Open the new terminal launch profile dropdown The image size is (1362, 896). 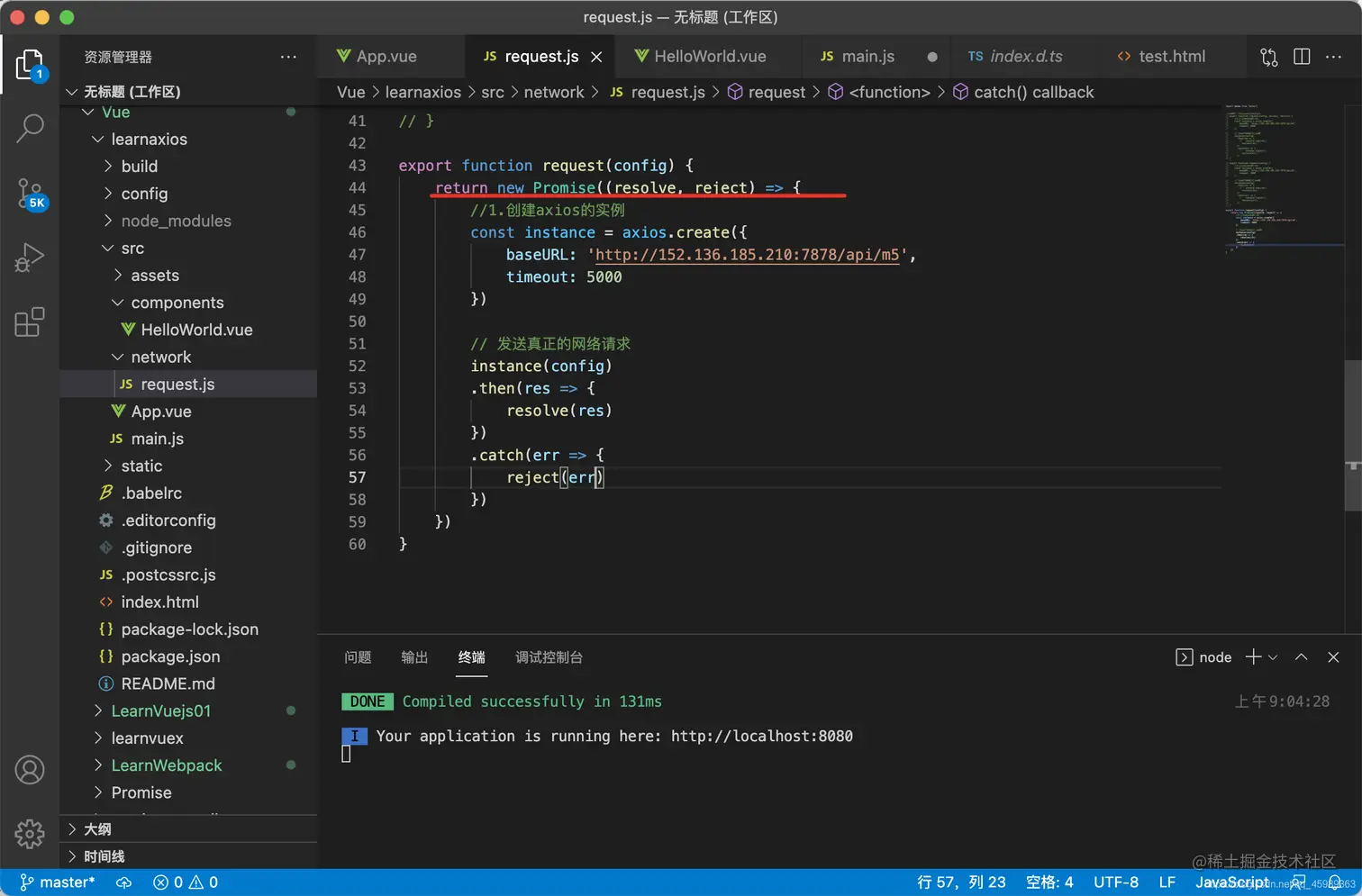click(1273, 657)
